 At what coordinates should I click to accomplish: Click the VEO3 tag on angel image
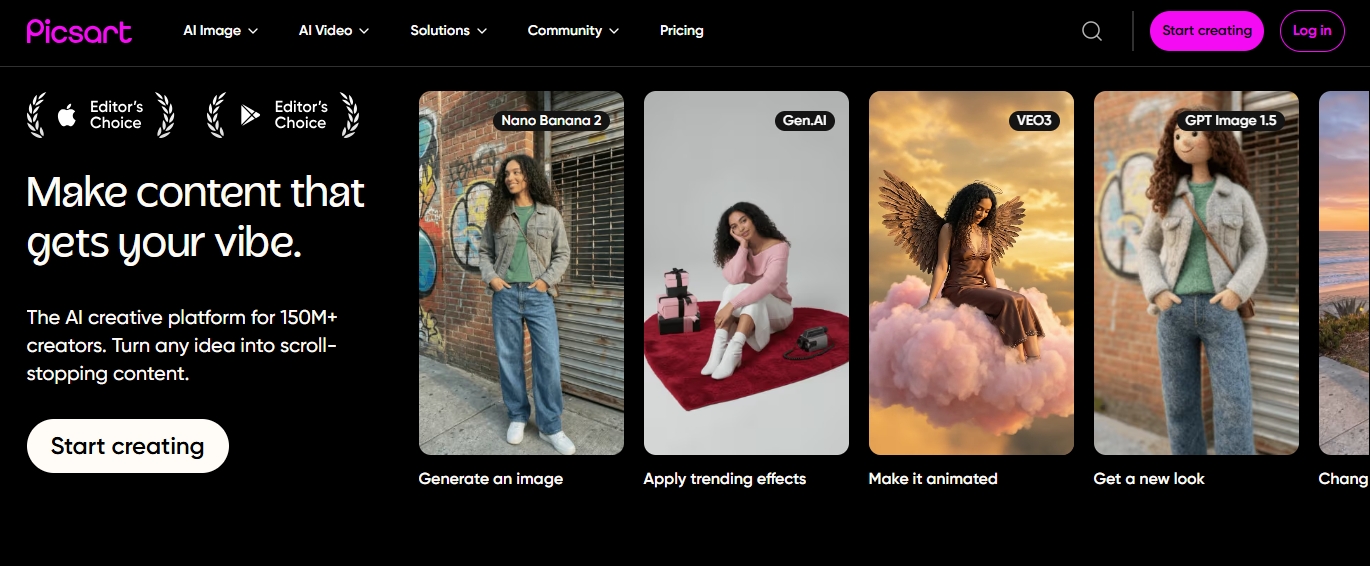click(x=1034, y=120)
